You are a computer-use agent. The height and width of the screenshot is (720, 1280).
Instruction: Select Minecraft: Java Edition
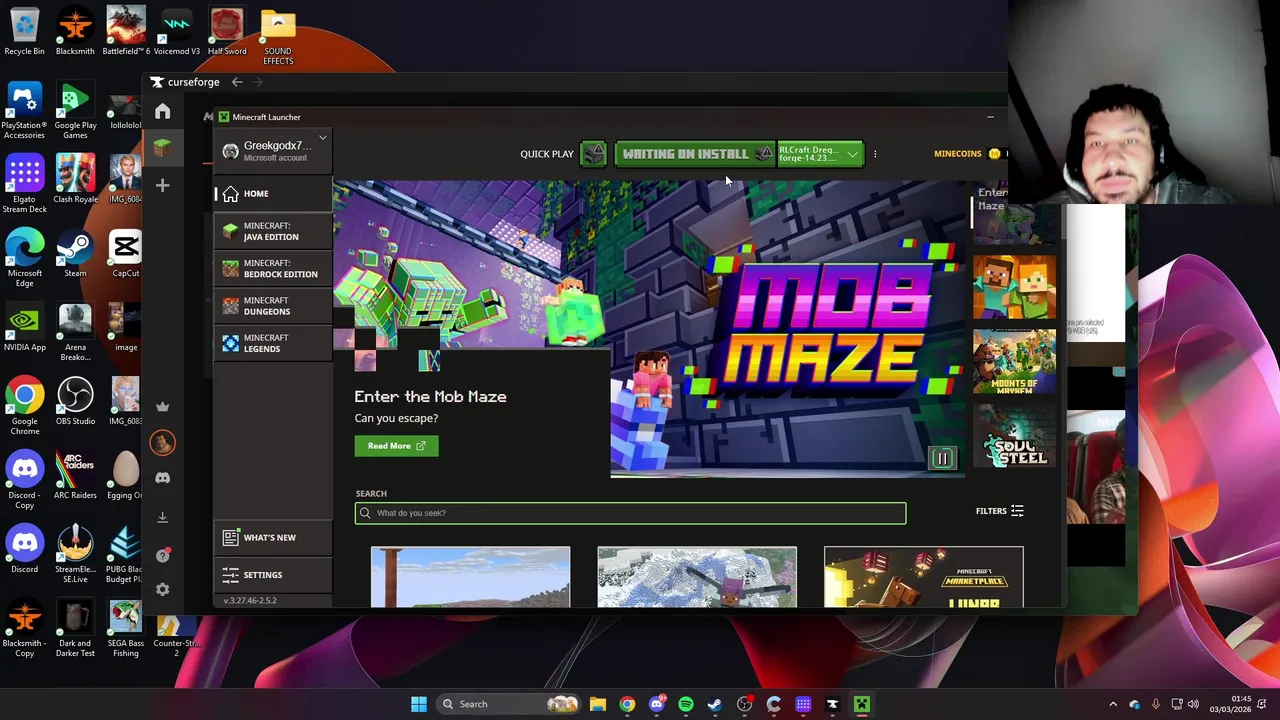(x=273, y=231)
